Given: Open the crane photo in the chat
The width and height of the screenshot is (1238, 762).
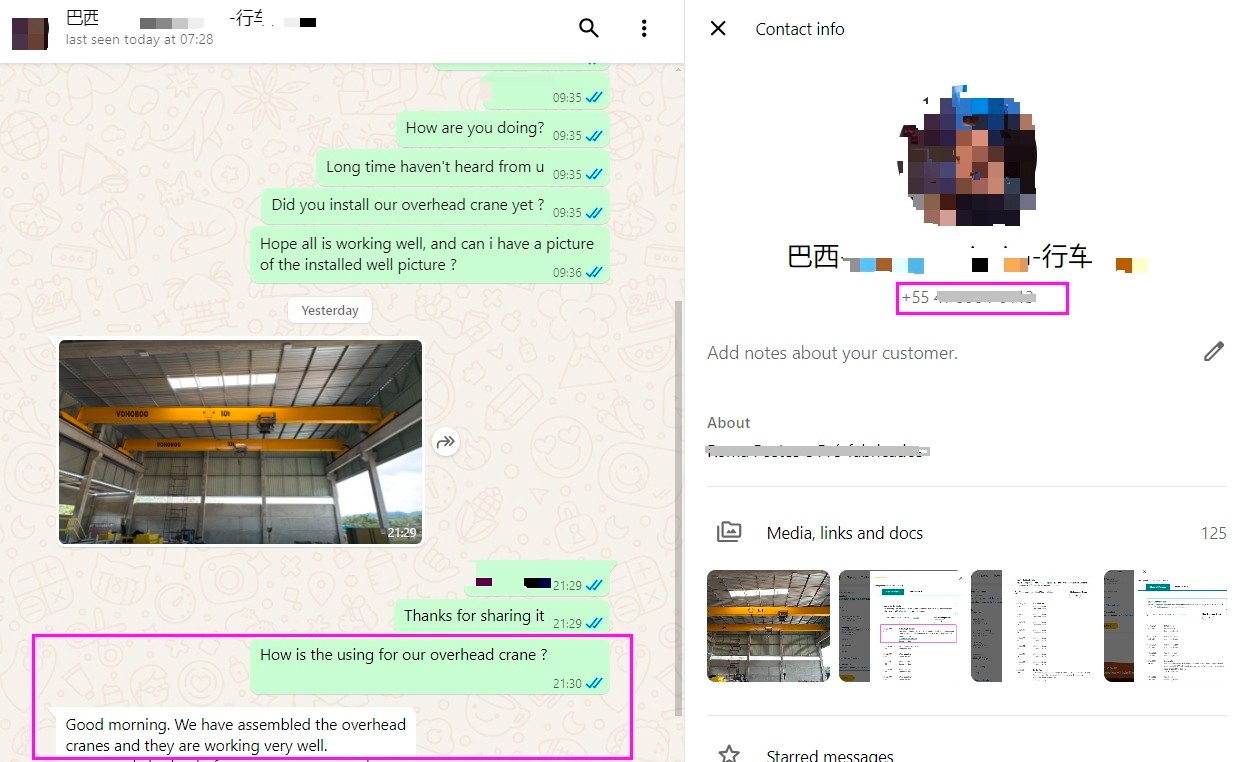Looking at the screenshot, I should [240, 442].
